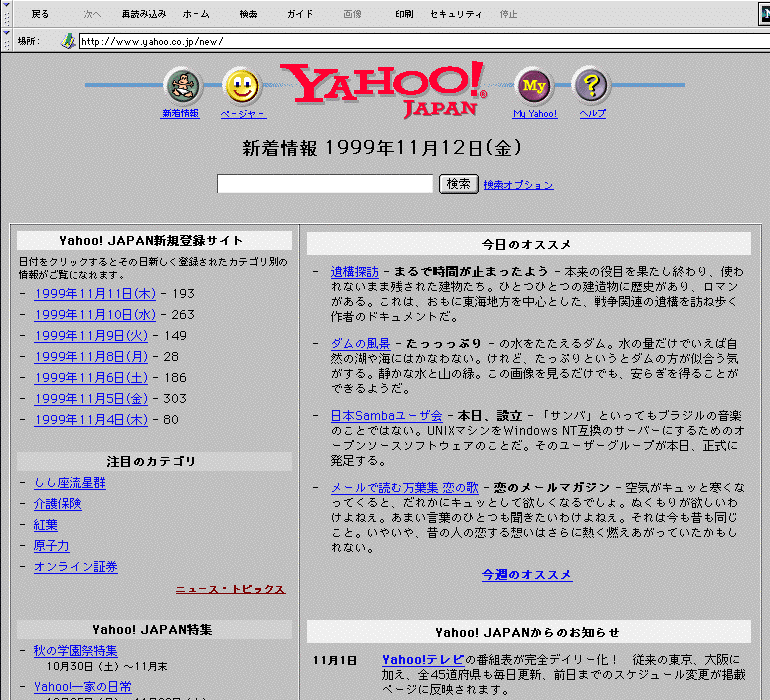Viewport: 770px width, 700px height.
Task: Open the Yahoo!一家の日常 link
Action: [82, 686]
